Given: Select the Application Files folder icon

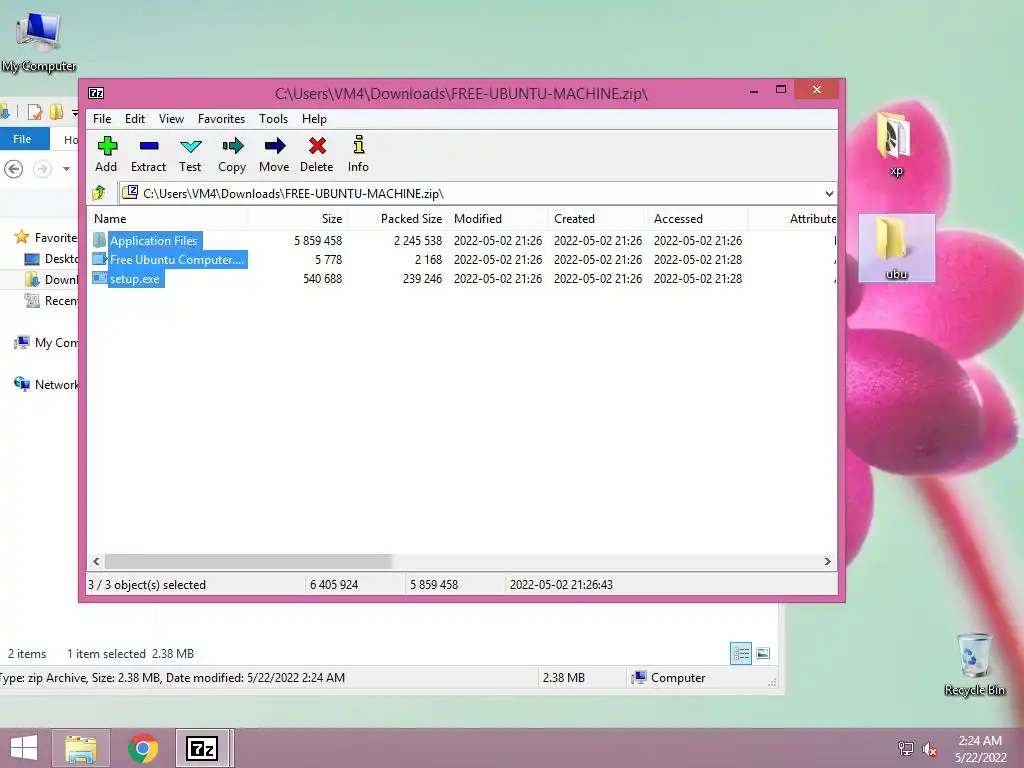Looking at the screenshot, I should (x=99, y=240).
